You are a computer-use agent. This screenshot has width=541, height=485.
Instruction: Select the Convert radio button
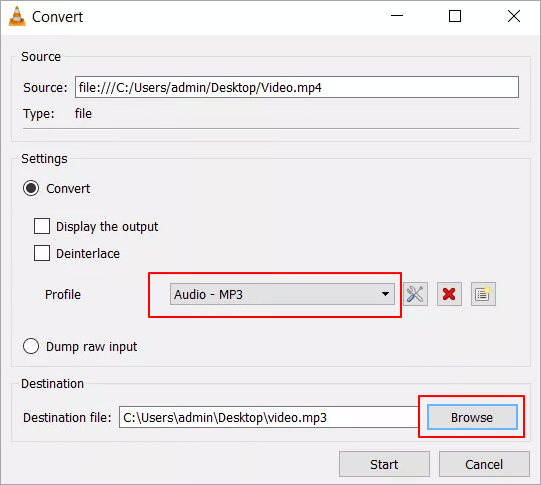coord(31,188)
